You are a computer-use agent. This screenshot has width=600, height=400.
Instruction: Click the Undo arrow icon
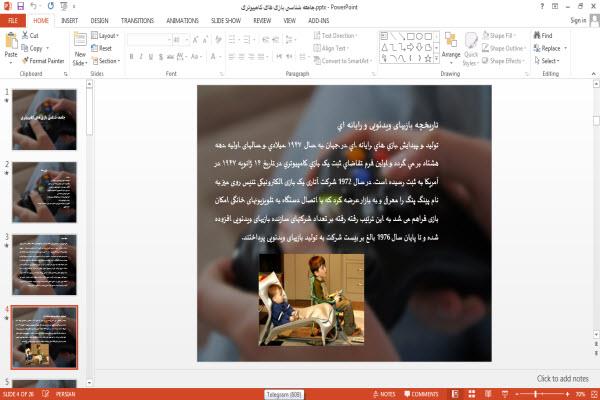click(x=34, y=6)
